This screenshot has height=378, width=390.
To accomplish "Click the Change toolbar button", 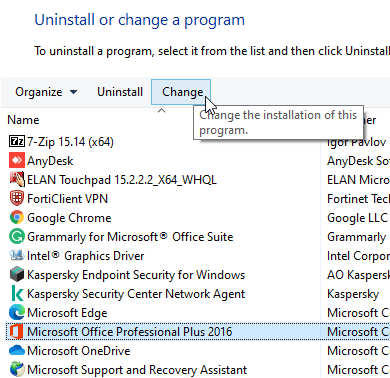I will pos(181,92).
